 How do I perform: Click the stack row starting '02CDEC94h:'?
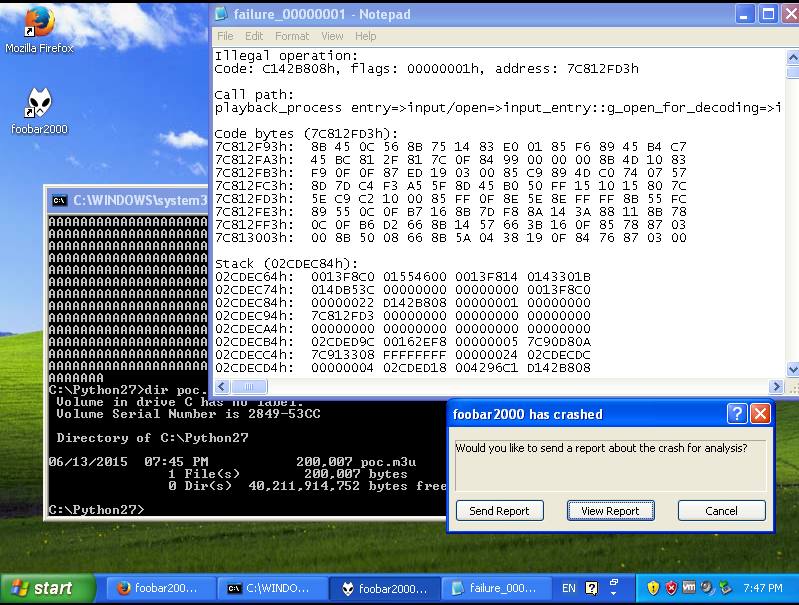(403, 315)
